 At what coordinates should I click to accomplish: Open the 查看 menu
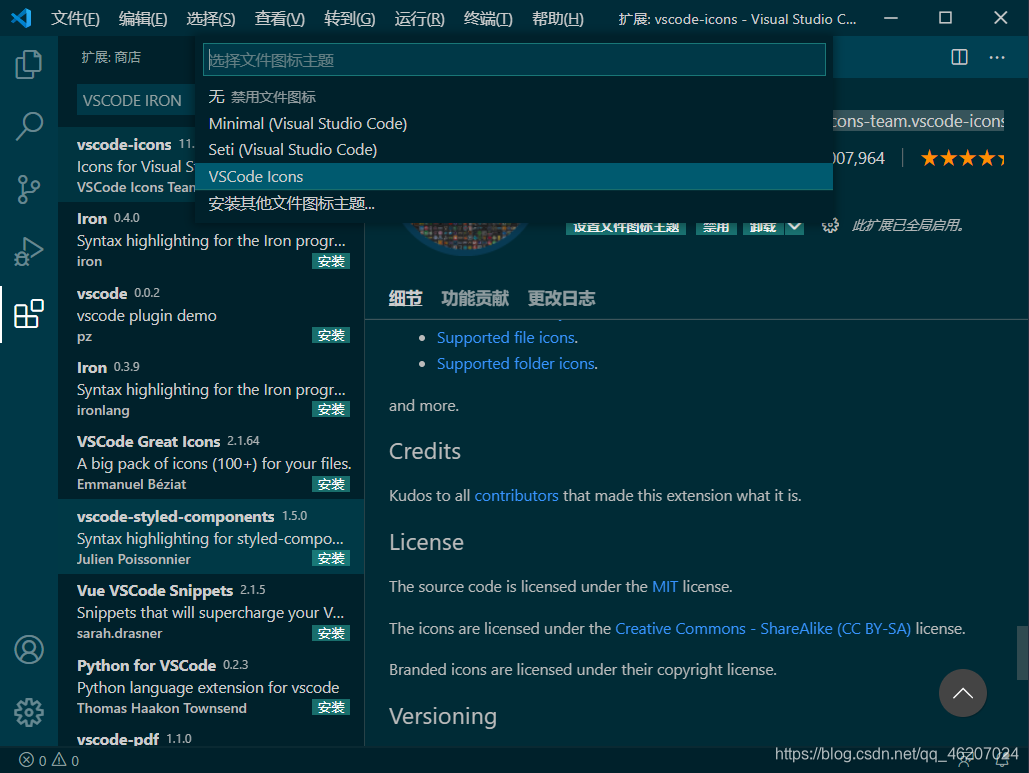click(x=280, y=18)
